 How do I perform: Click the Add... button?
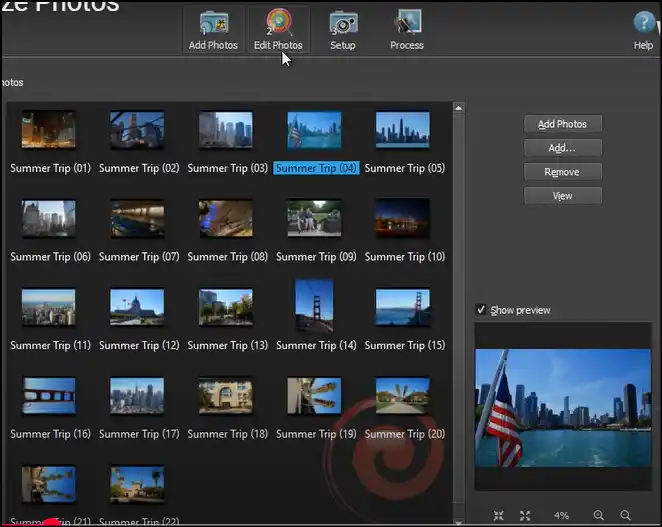pos(563,148)
